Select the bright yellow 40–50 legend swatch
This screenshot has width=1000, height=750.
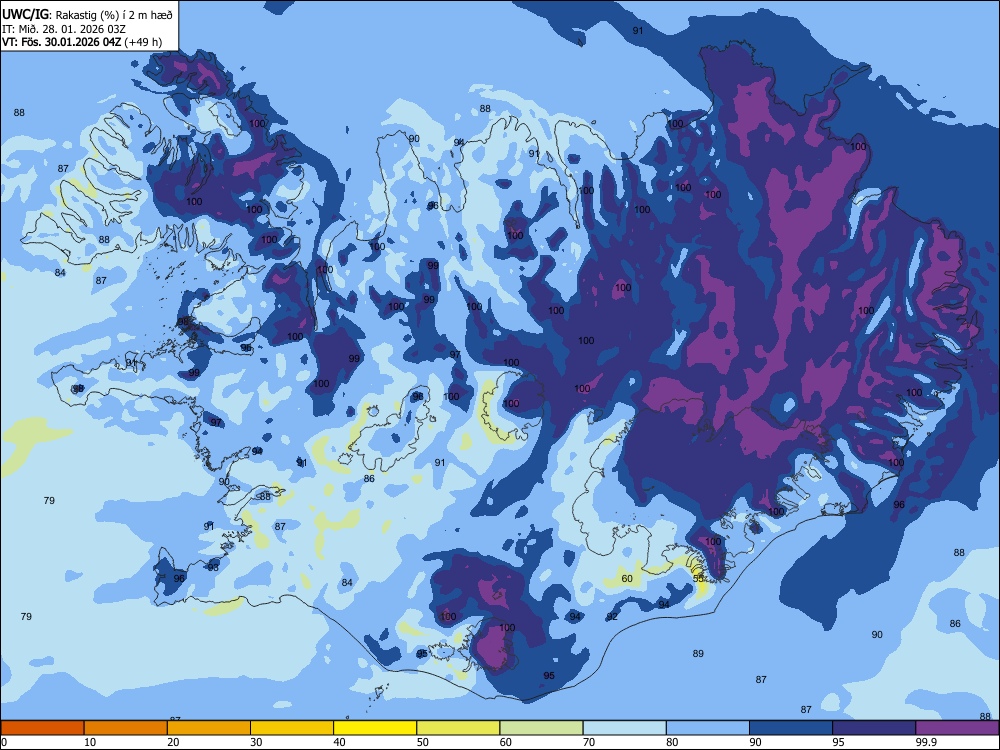point(375,728)
